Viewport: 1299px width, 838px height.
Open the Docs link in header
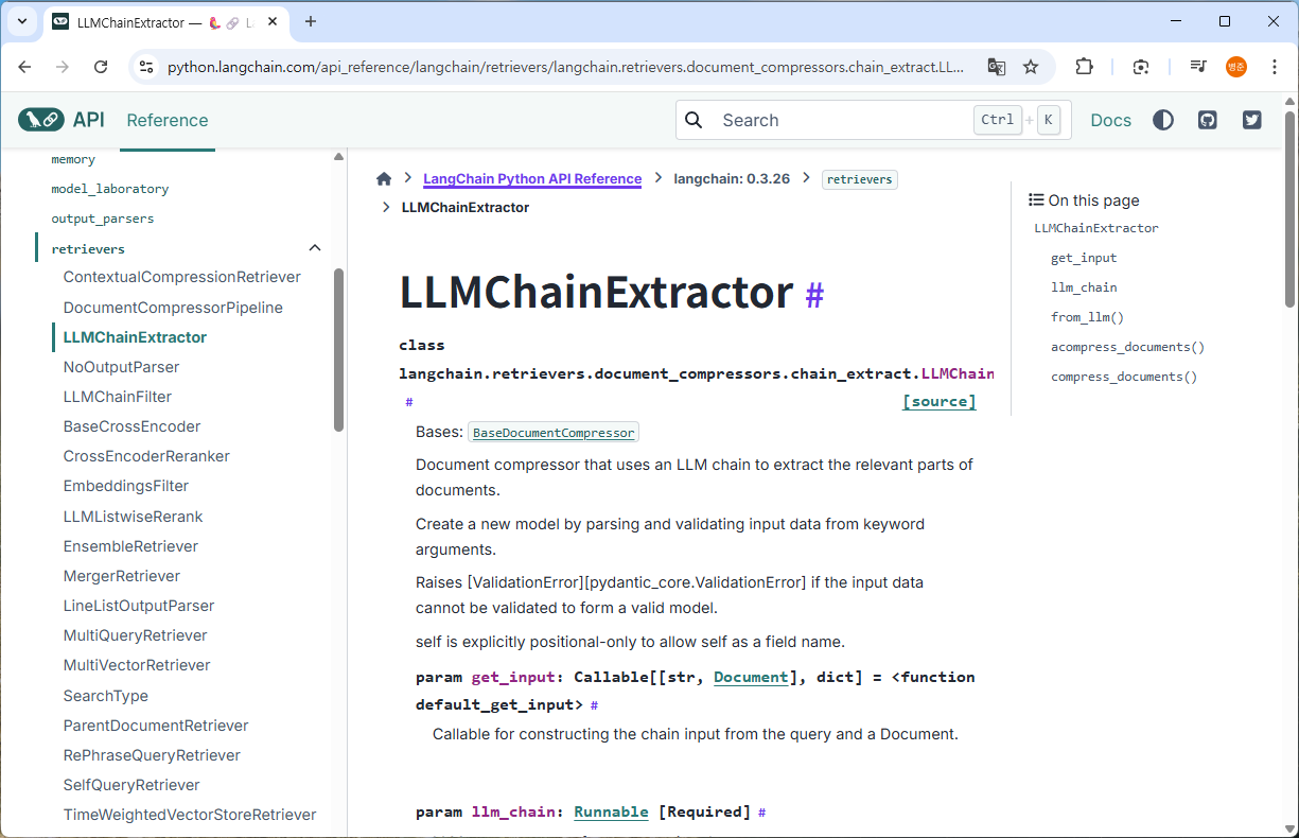(x=1111, y=120)
